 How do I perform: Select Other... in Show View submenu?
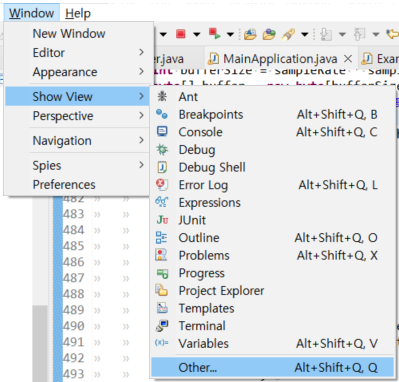click(x=272, y=367)
